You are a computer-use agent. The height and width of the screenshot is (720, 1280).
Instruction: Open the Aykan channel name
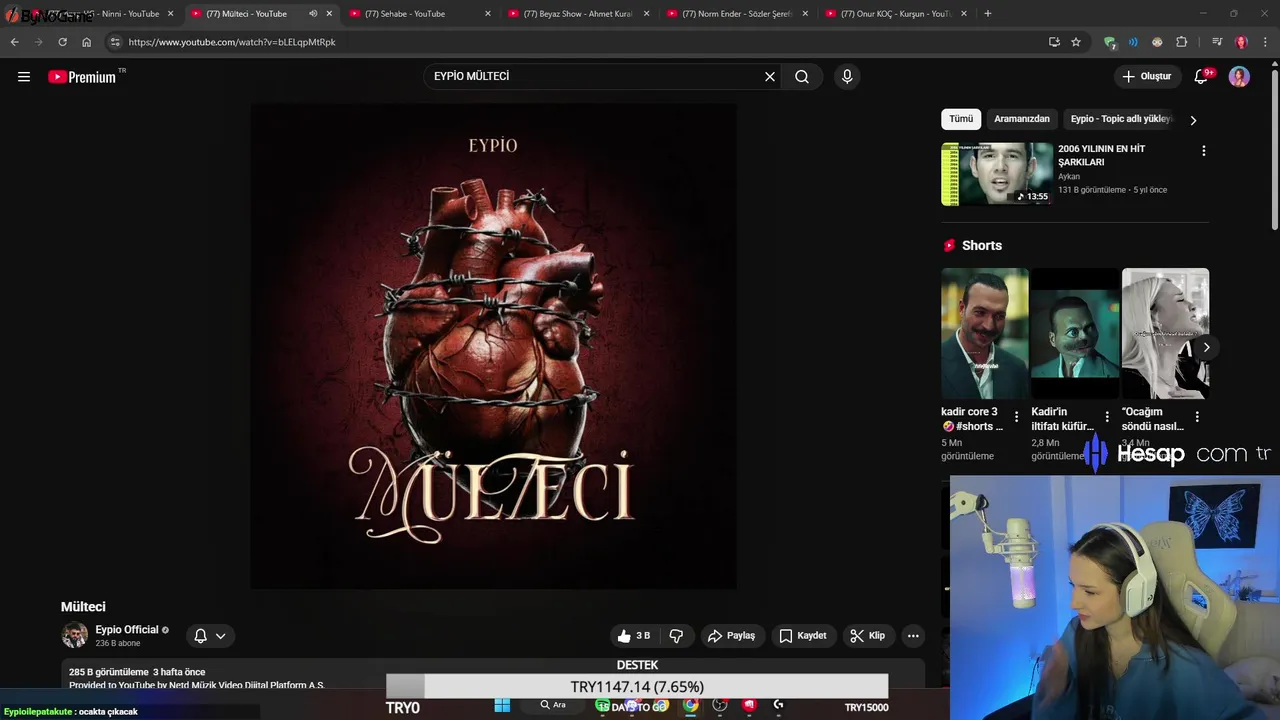click(x=1069, y=177)
